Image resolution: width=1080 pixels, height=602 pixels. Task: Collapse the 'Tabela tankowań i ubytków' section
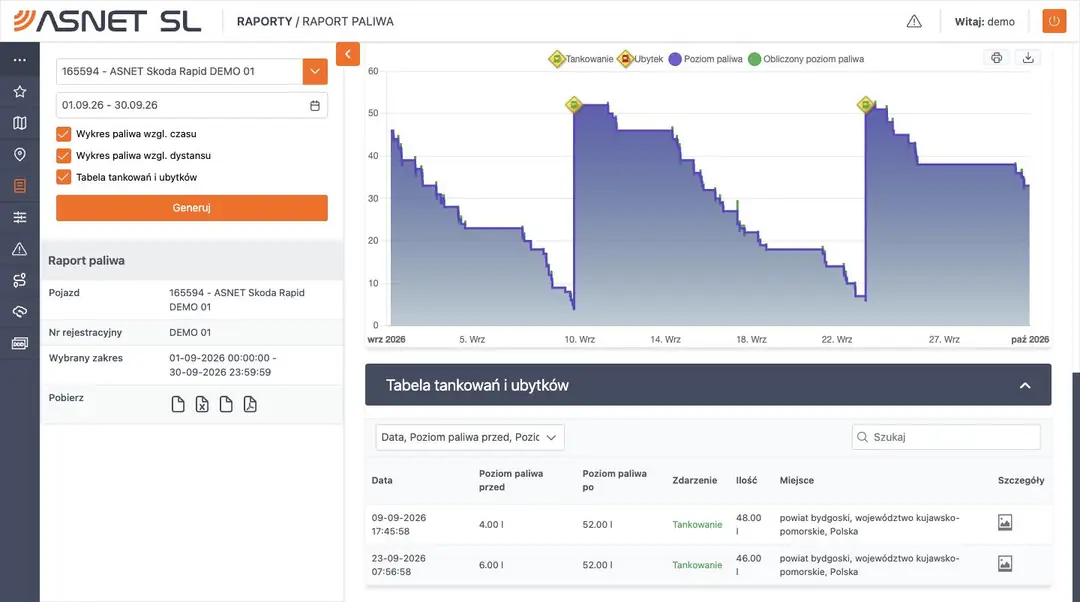pyautogui.click(x=1025, y=386)
